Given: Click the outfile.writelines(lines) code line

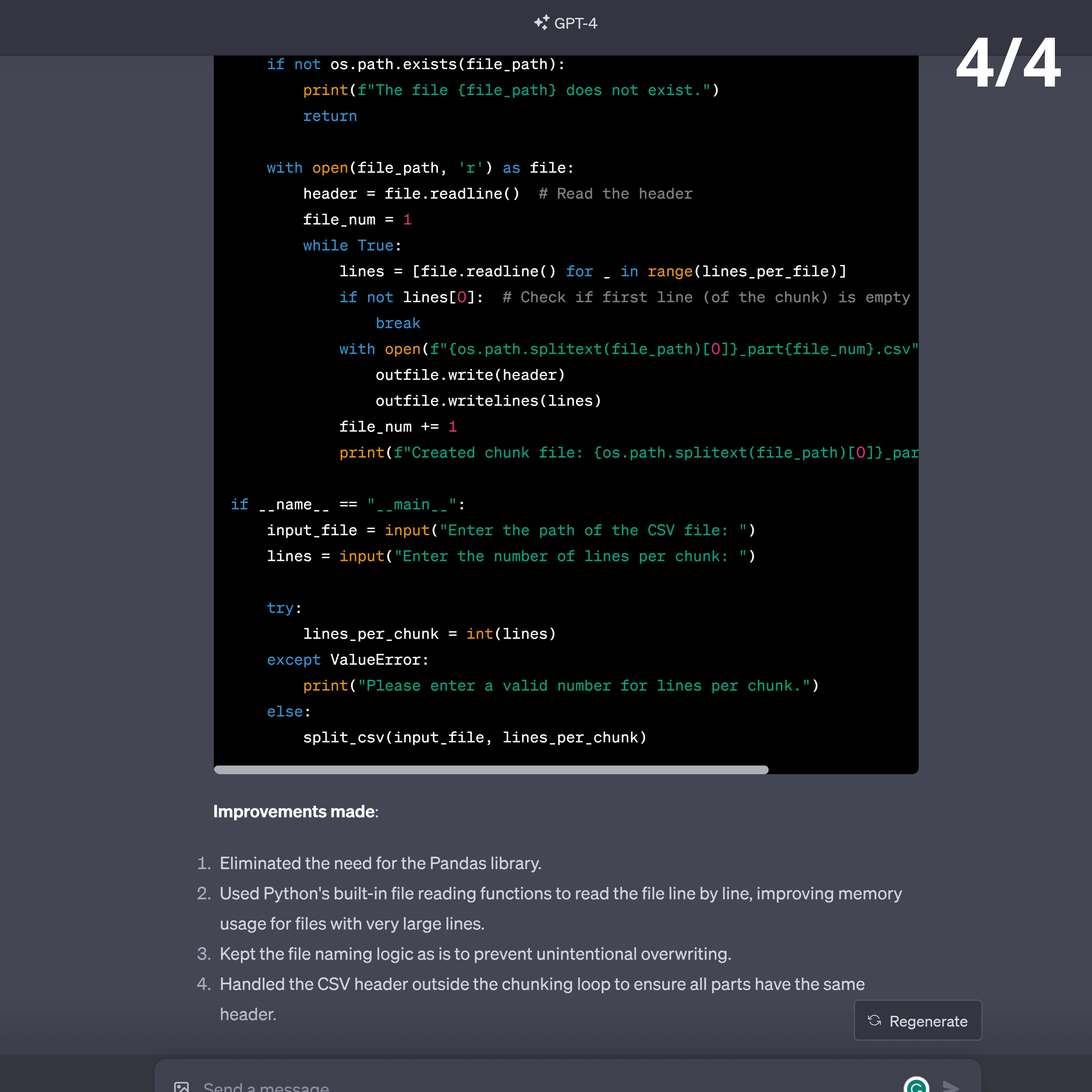Looking at the screenshot, I should coord(488,401).
